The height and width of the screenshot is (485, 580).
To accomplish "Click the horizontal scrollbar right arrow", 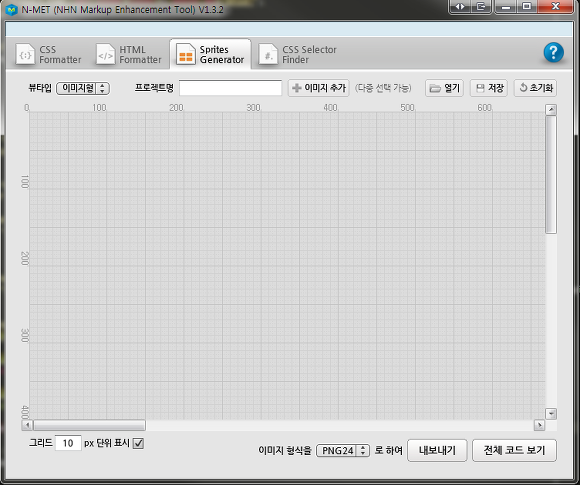I will click(539, 425).
